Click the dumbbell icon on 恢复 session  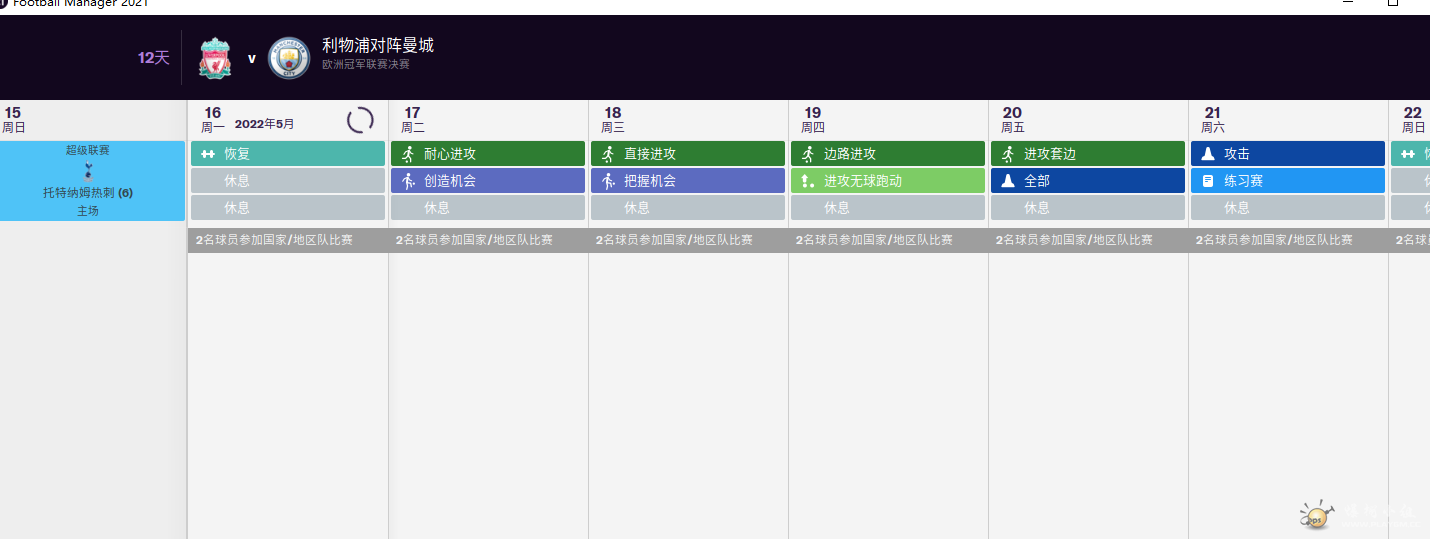[x=208, y=154]
